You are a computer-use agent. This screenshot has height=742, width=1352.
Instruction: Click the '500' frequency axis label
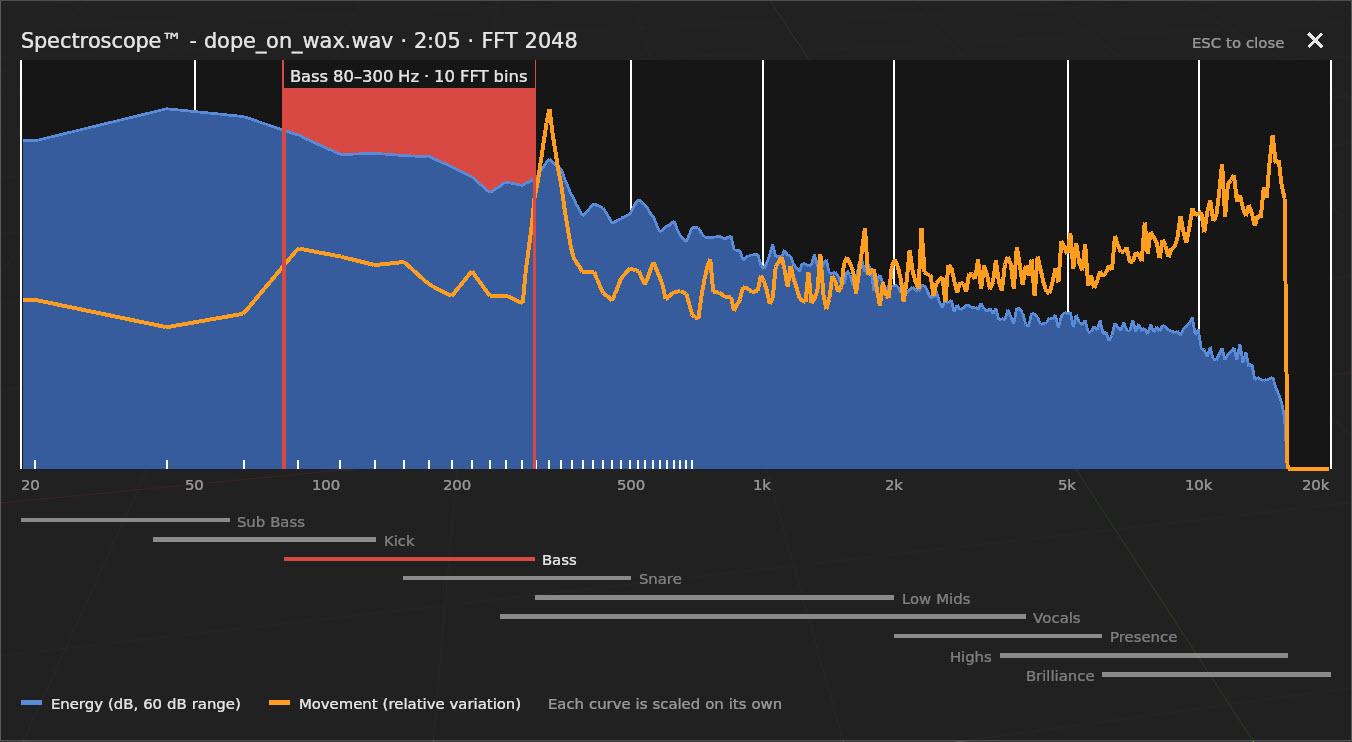click(x=631, y=486)
